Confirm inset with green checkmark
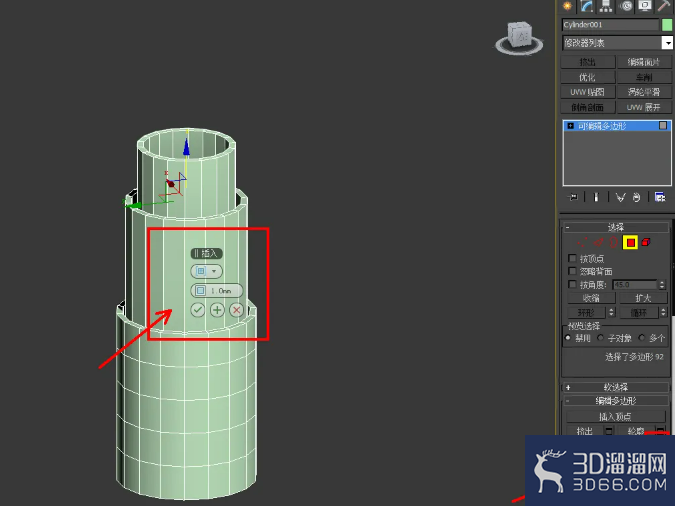The image size is (675, 506). click(x=198, y=310)
